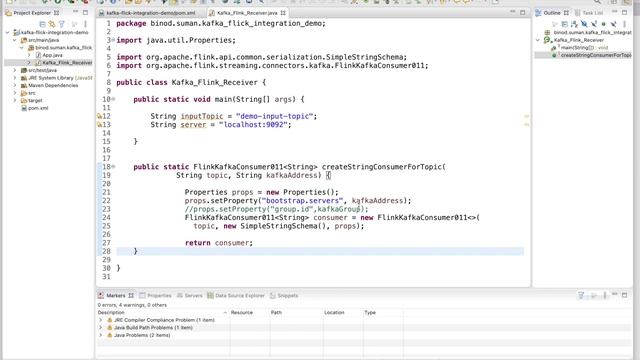
Task: Collapse the kafka-flick-integration-demo project
Action: coord(8,32)
